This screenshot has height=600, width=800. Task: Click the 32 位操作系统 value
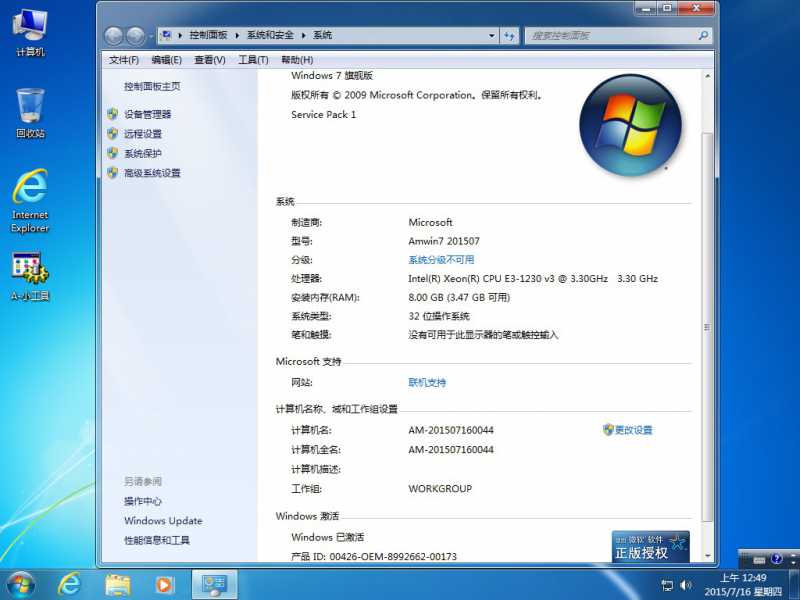tap(439, 316)
